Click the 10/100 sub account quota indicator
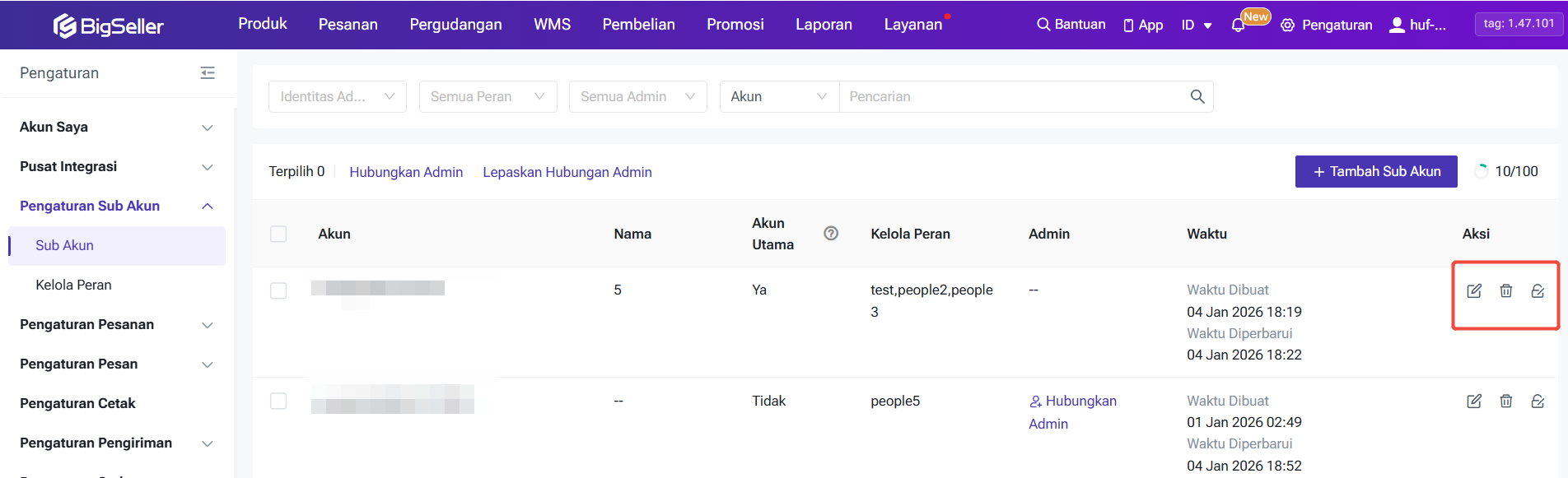 point(1506,171)
